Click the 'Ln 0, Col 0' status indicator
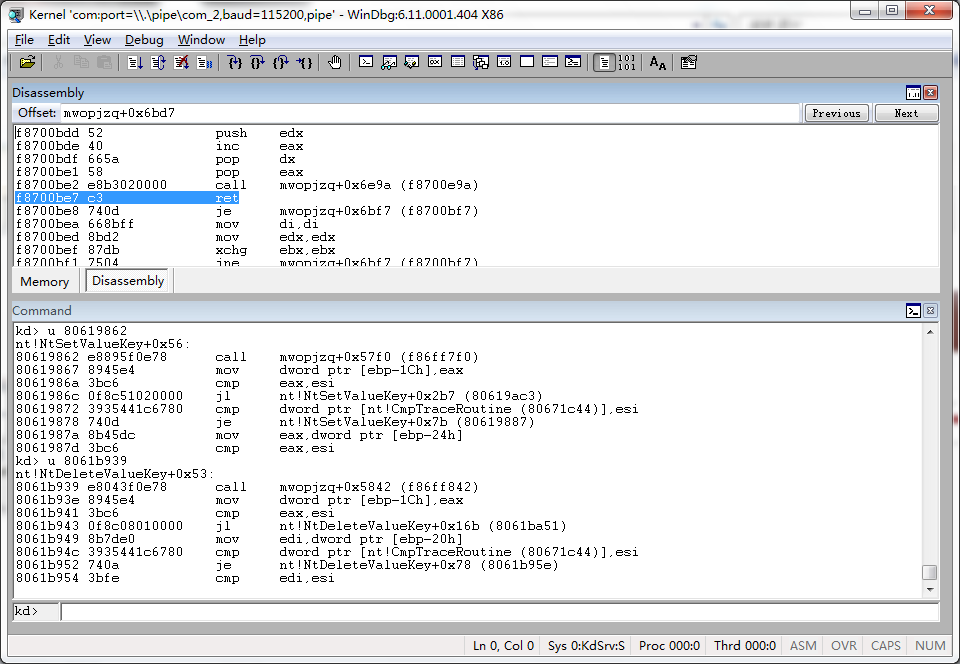Image resolution: width=960 pixels, height=664 pixels. [x=503, y=646]
